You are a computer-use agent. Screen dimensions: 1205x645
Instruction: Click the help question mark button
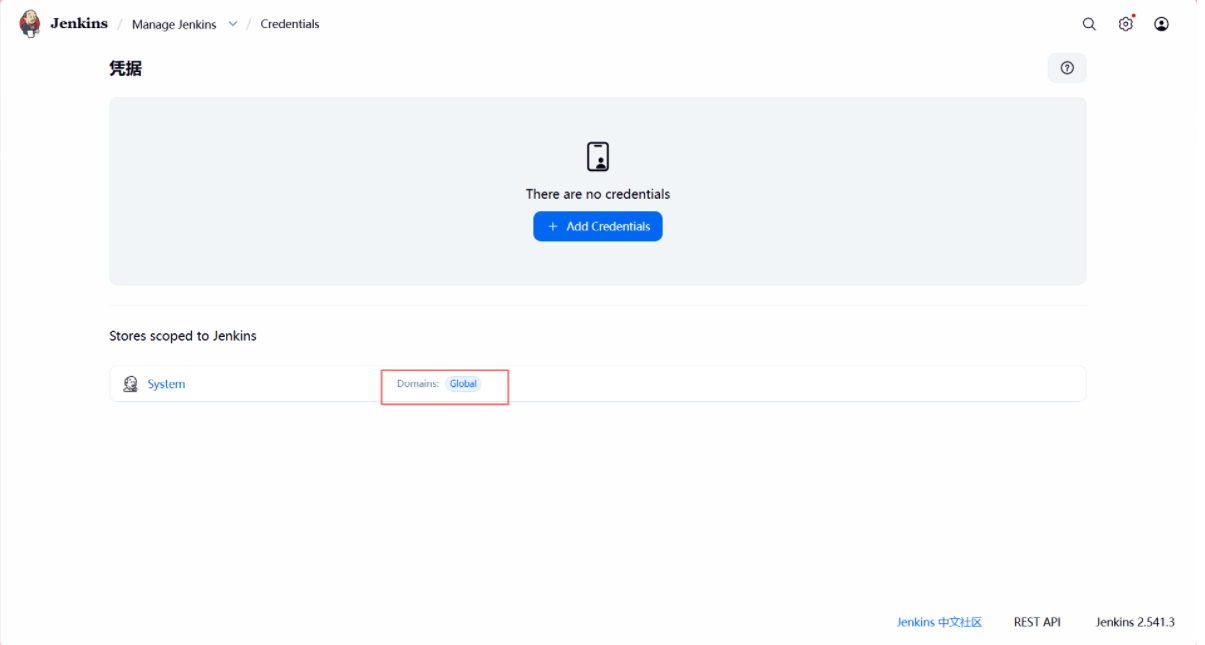[1067, 68]
